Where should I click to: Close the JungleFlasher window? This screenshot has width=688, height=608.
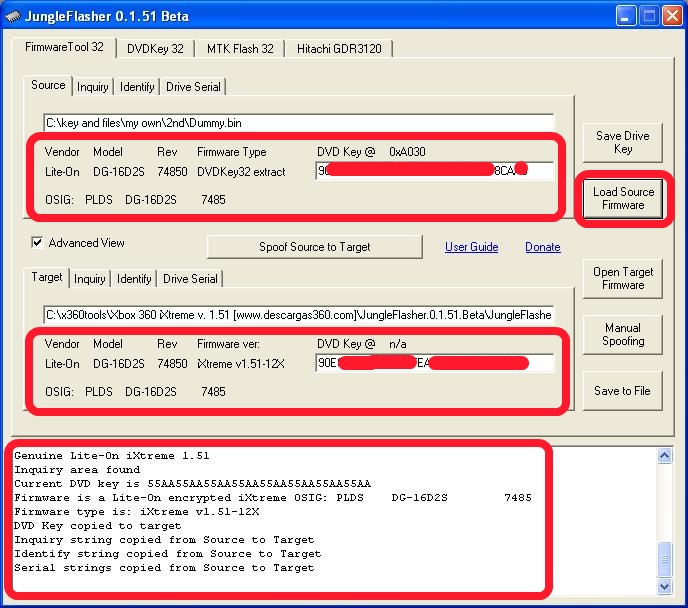[x=672, y=17]
